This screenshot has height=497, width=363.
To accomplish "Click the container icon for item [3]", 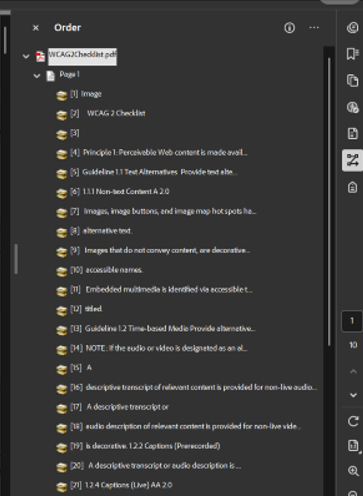I will pos(62,135).
